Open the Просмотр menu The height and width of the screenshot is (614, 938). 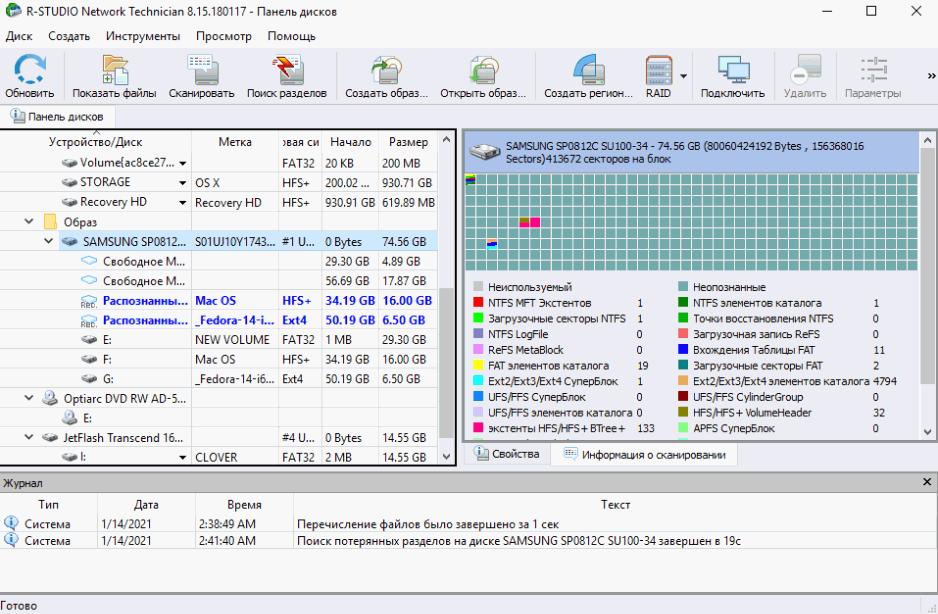[224, 36]
